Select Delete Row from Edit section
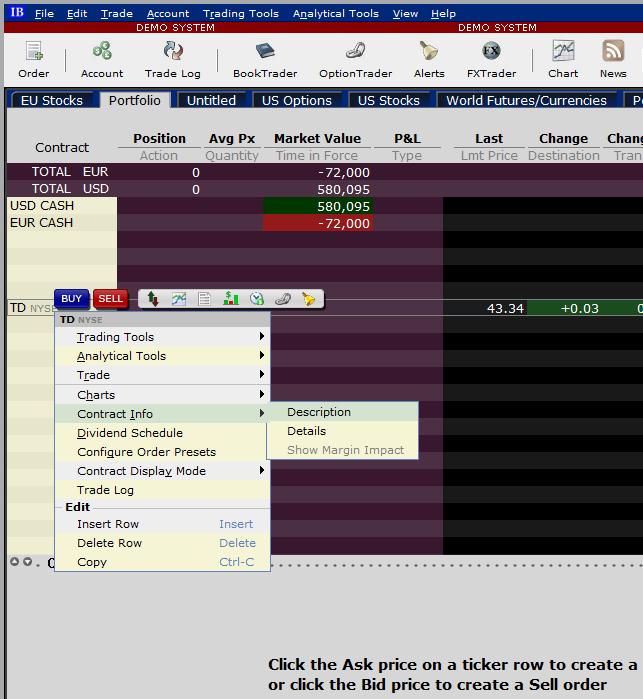 162,543
